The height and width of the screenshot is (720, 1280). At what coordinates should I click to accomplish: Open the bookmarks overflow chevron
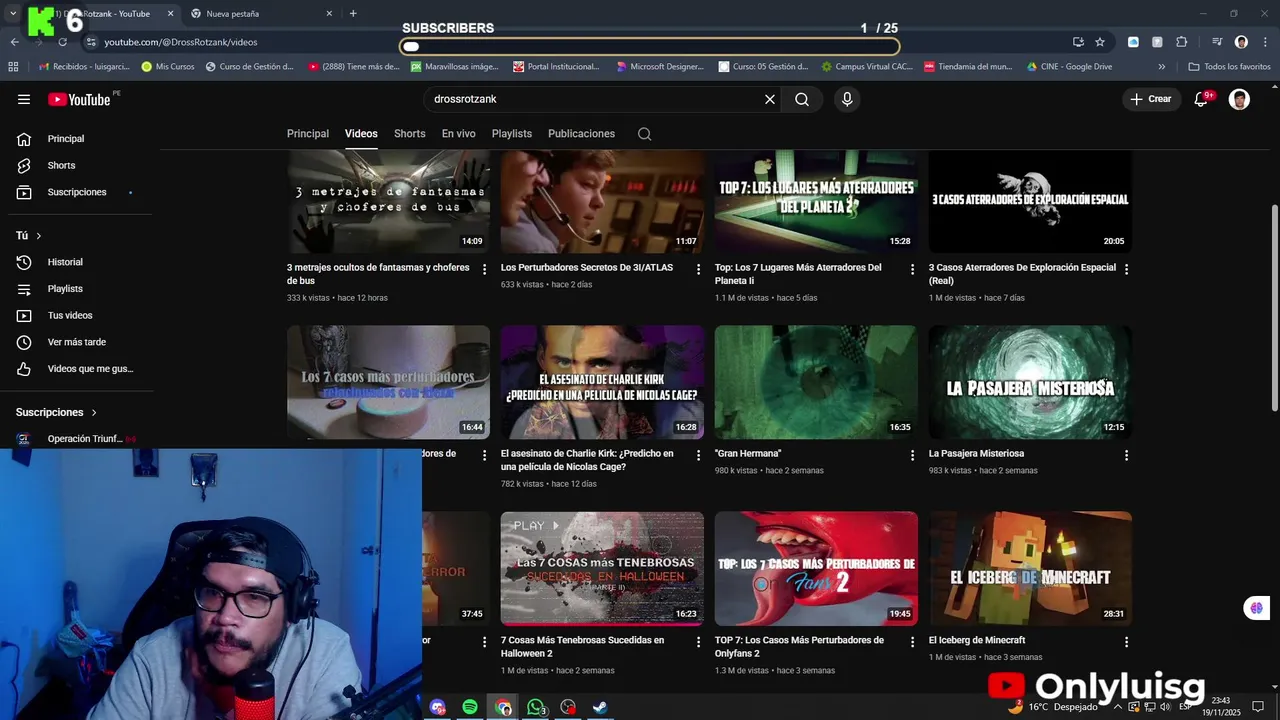[1161, 67]
